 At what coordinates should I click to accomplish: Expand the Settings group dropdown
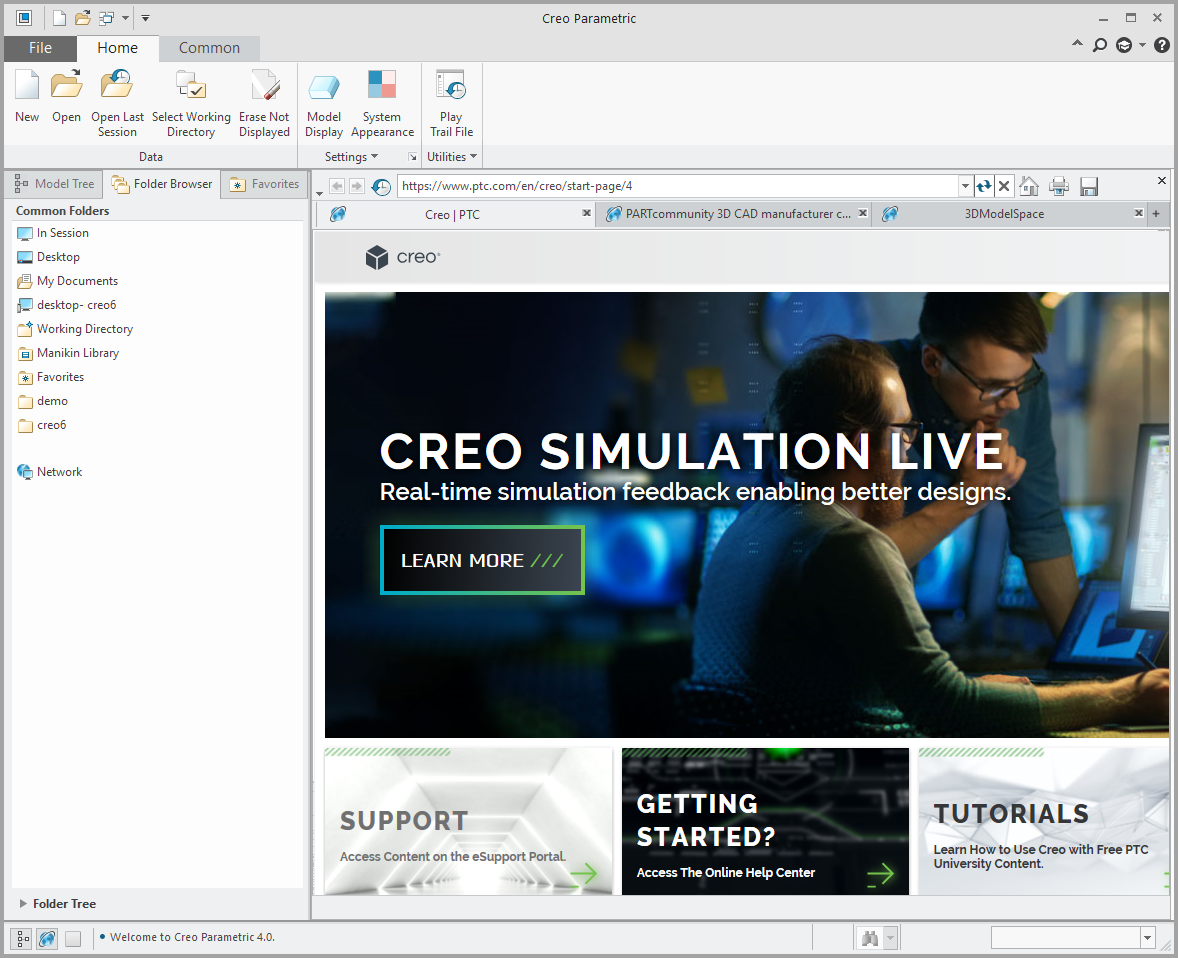coord(351,157)
